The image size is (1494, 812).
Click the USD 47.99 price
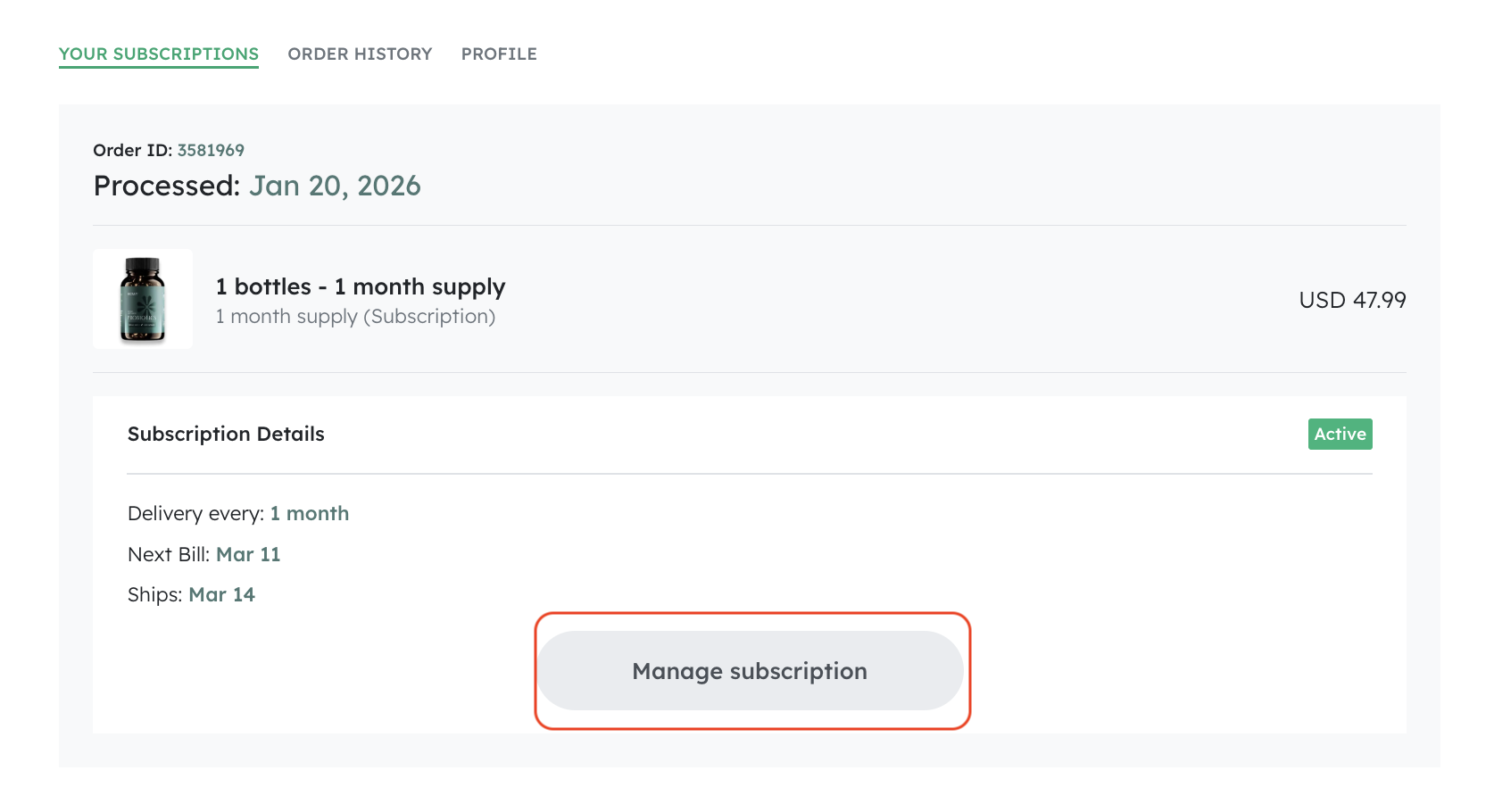pyautogui.click(x=1352, y=300)
